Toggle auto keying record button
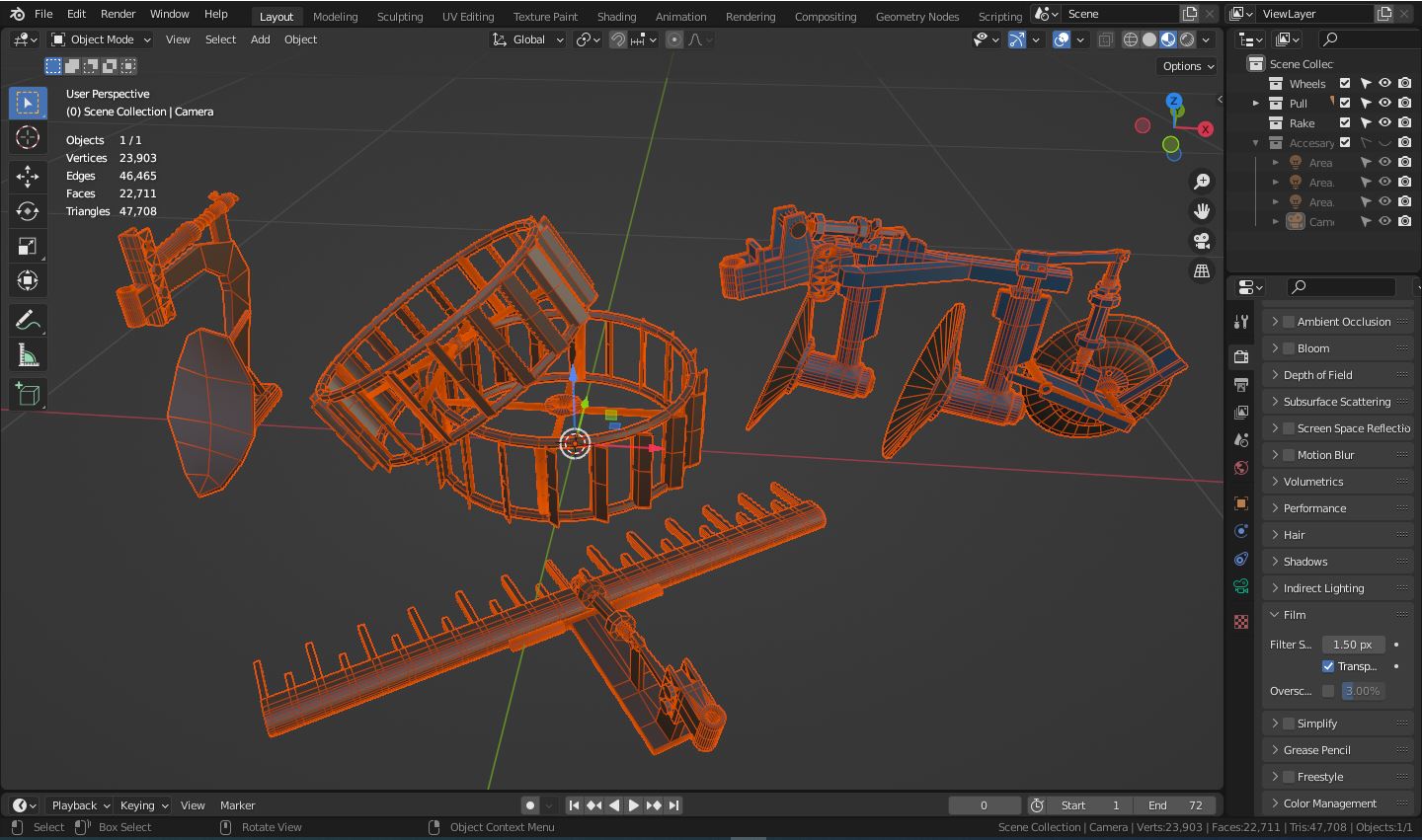Image resolution: width=1422 pixels, height=840 pixels. tap(530, 805)
